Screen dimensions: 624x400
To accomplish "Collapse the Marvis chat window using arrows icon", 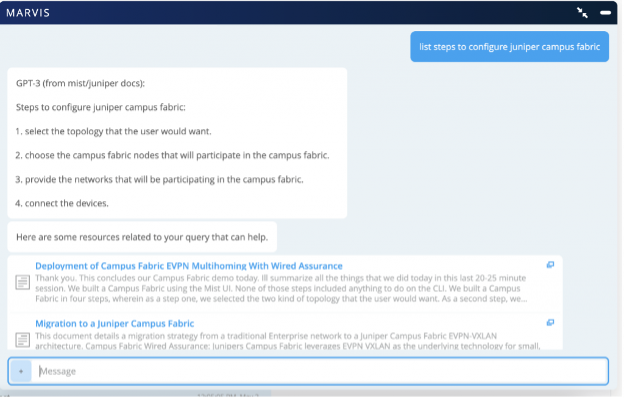I will pos(583,13).
